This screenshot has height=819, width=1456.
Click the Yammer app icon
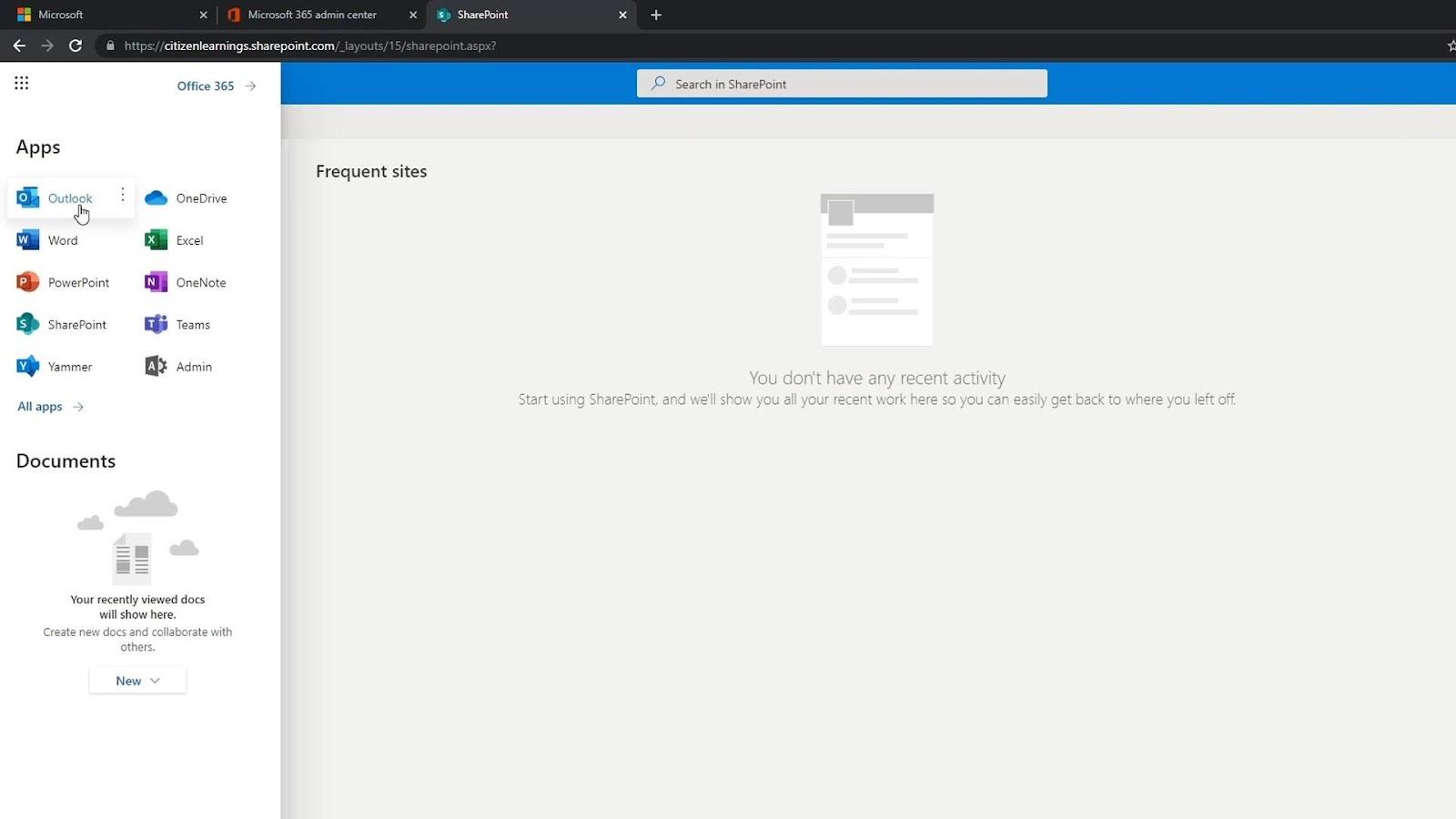(x=28, y=367)
